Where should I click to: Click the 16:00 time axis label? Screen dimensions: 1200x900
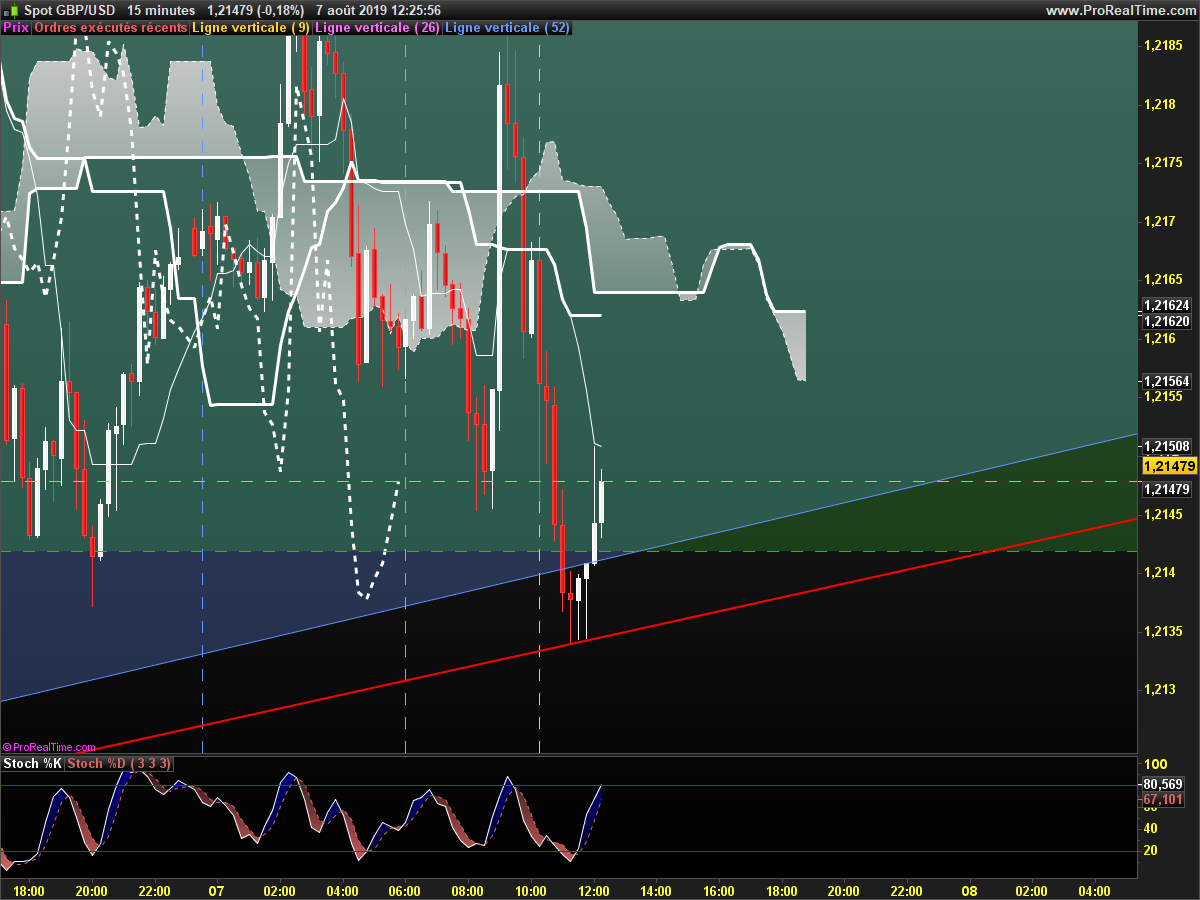click(718, 891)
